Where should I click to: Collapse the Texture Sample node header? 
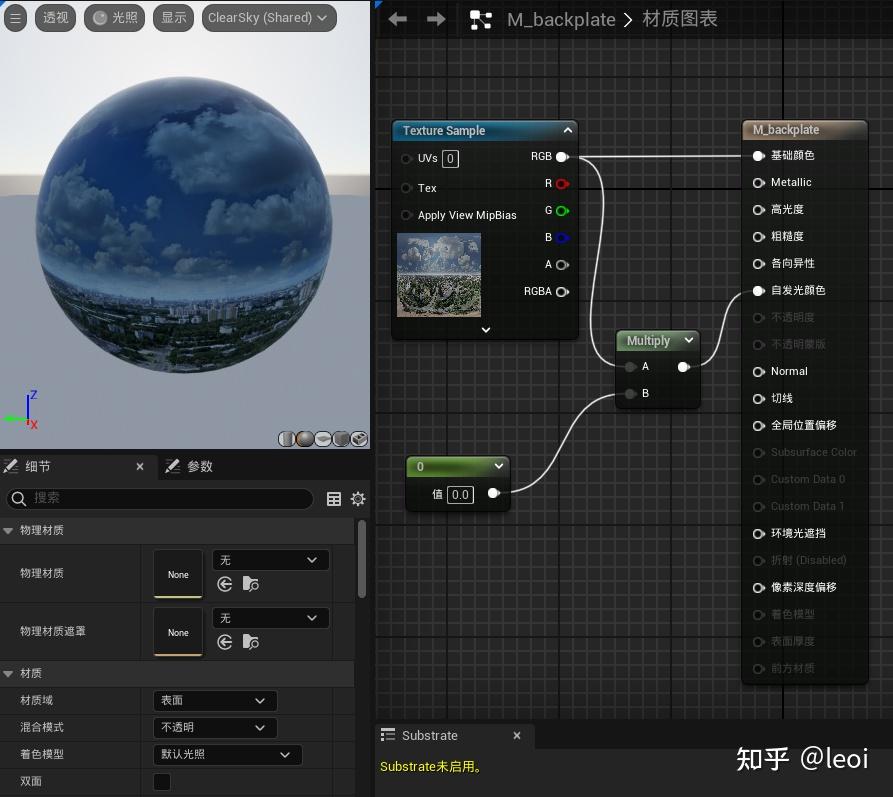tap(567, 130)
